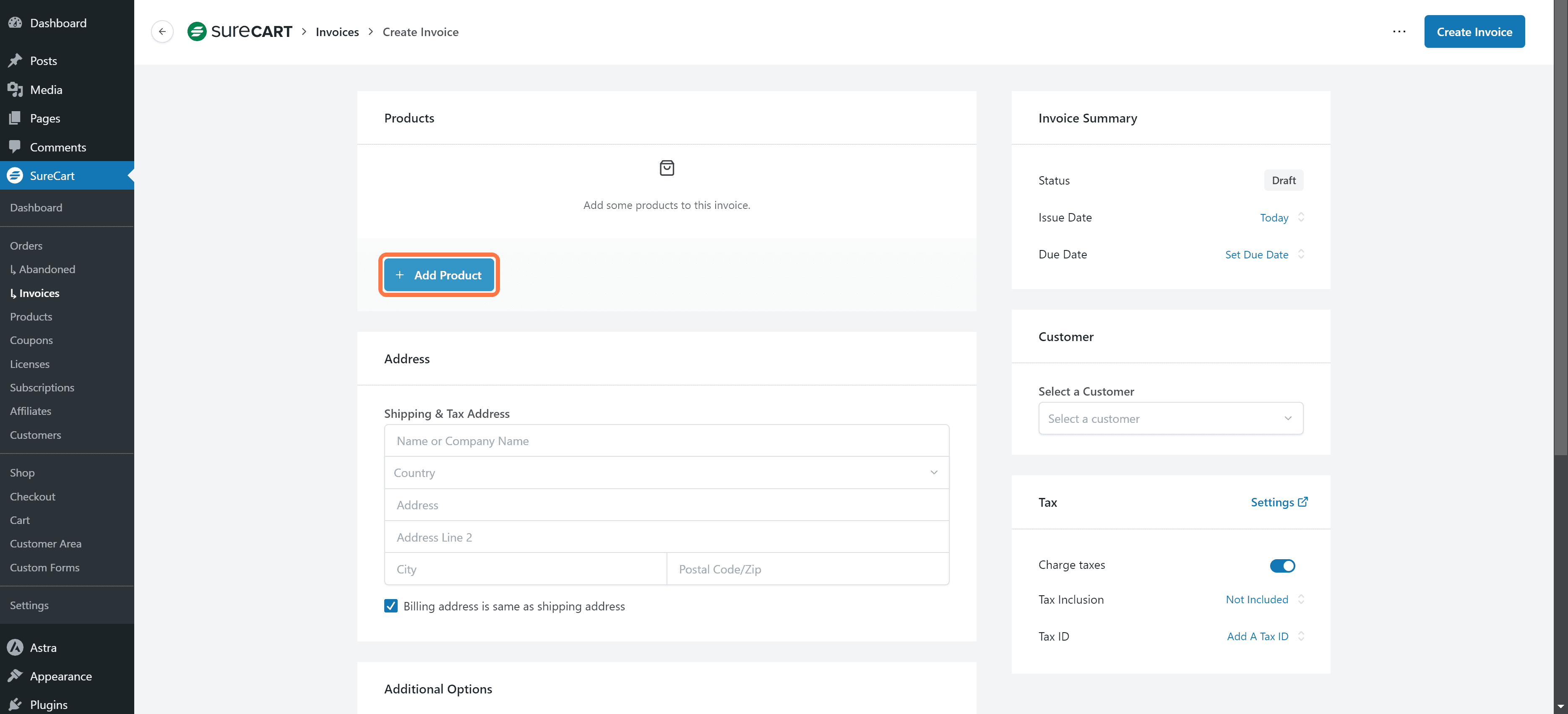Viewport: 1568px width, 714px height.
Task: Open Subscriptions in SureCart menu
Action: point(42,388)
